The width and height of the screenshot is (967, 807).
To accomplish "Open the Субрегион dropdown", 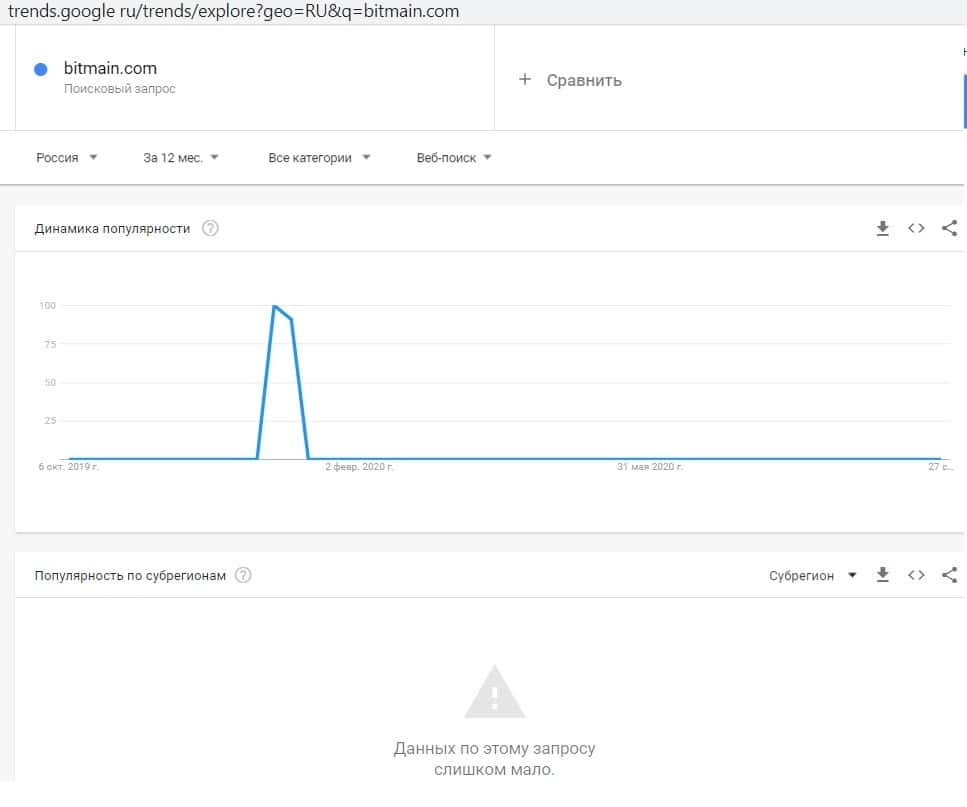I will point(812,575).
